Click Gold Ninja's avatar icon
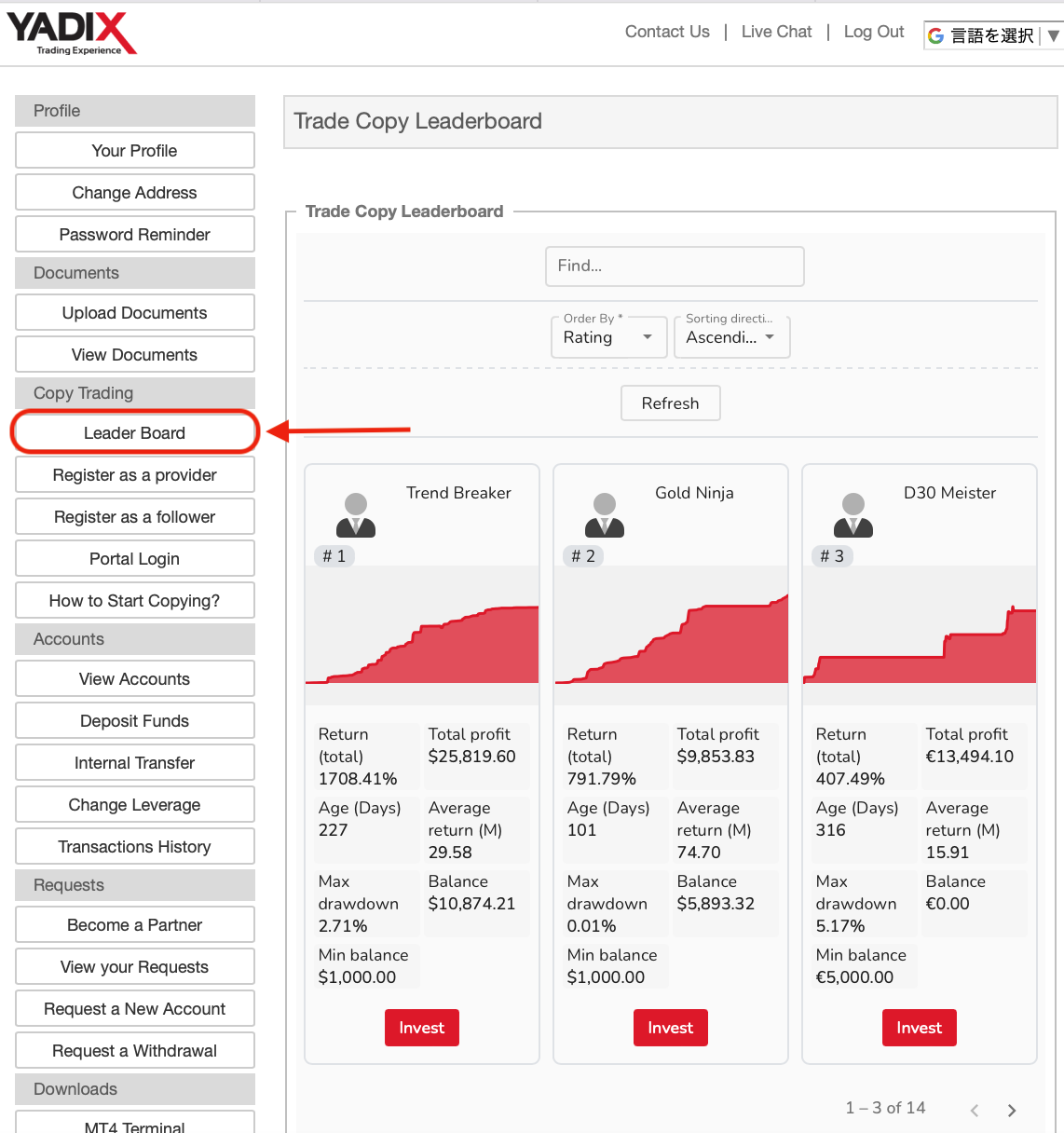This screenshot has height=1133, width=1064. (605, 515)
